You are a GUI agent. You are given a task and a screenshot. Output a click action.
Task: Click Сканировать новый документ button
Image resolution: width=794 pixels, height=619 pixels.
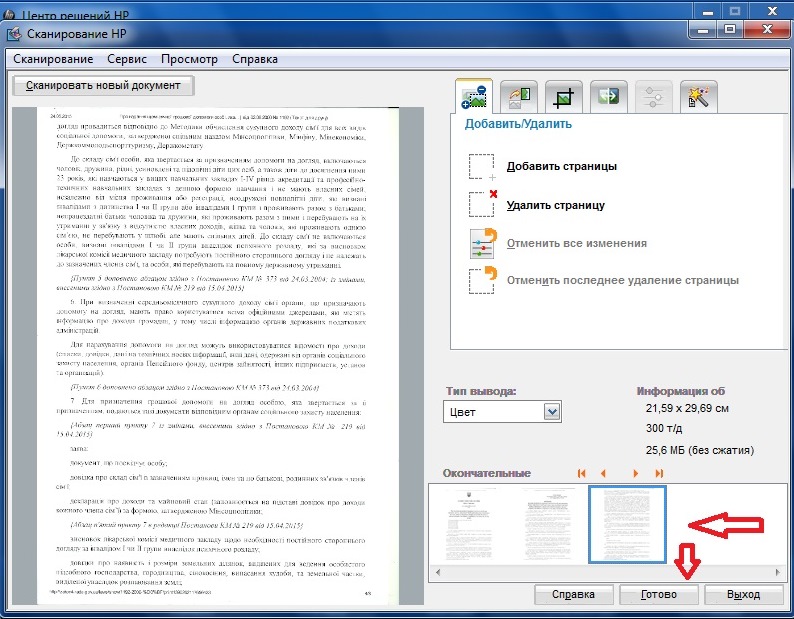coord(103,86)
